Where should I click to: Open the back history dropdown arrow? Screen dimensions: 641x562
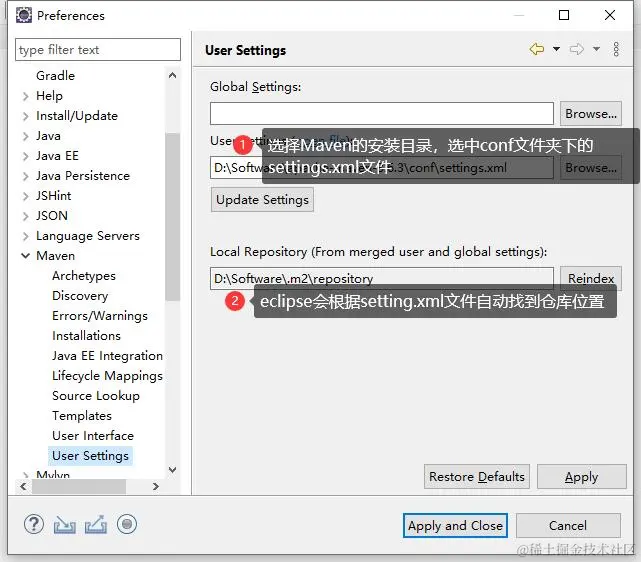[556, 49]
